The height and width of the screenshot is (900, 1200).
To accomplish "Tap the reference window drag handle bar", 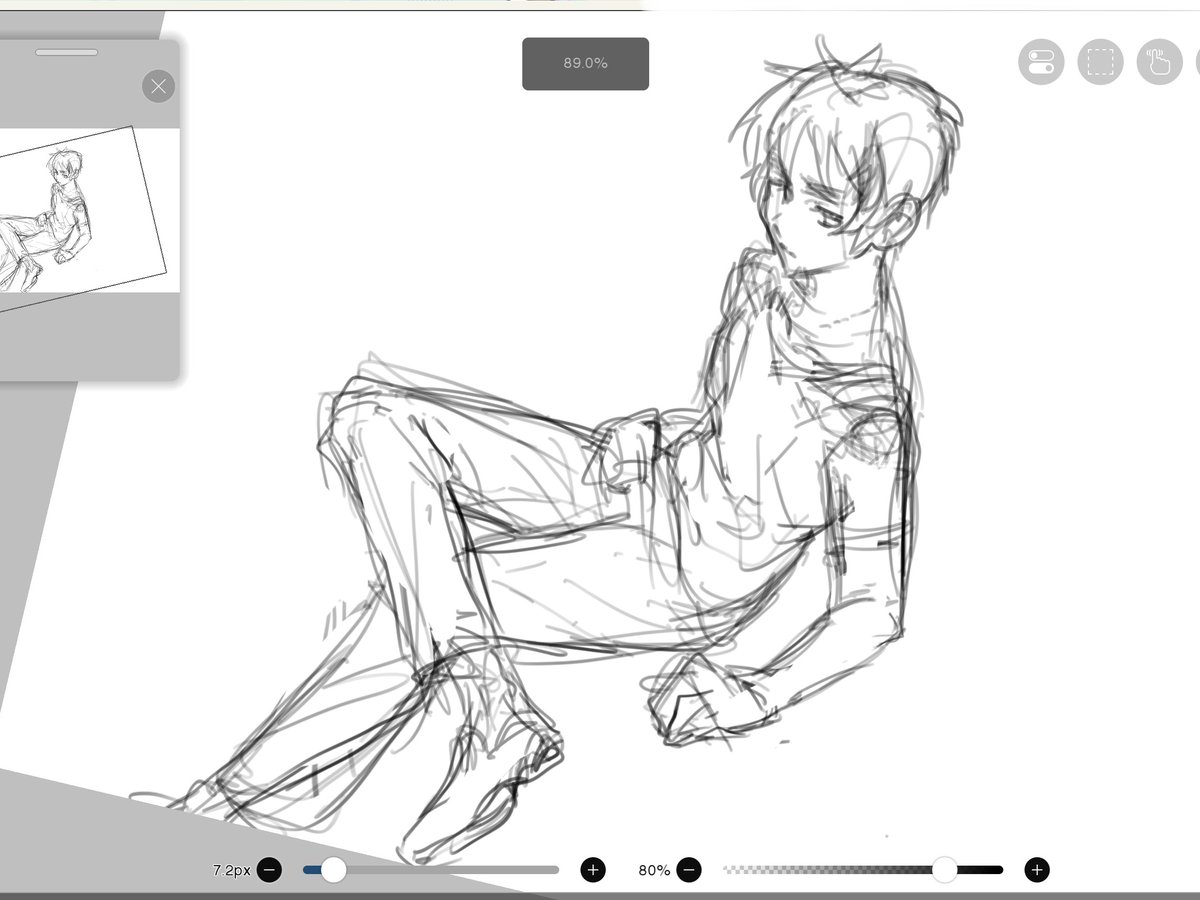I will click(x=66, y=52).
